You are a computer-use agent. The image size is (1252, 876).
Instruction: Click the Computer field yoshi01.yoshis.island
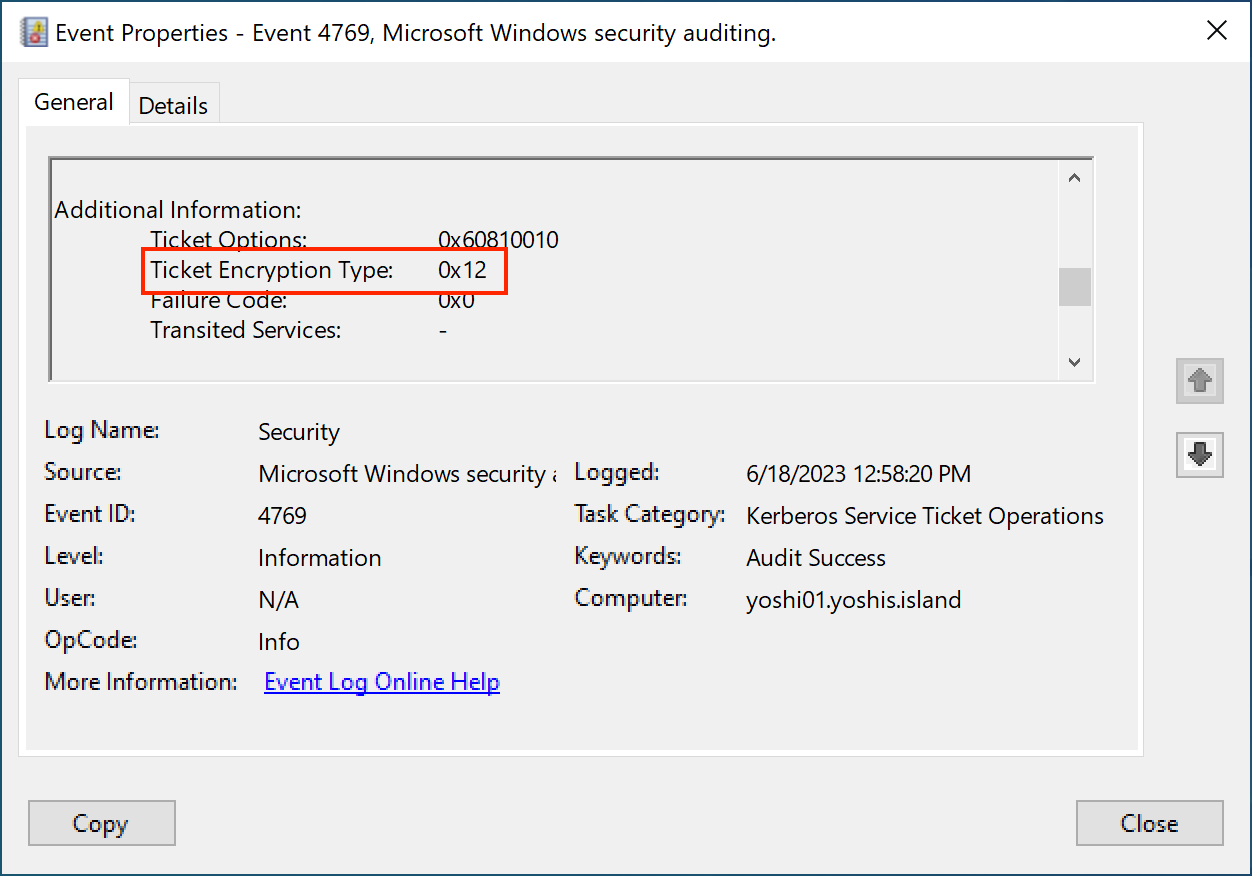point(853,600)
